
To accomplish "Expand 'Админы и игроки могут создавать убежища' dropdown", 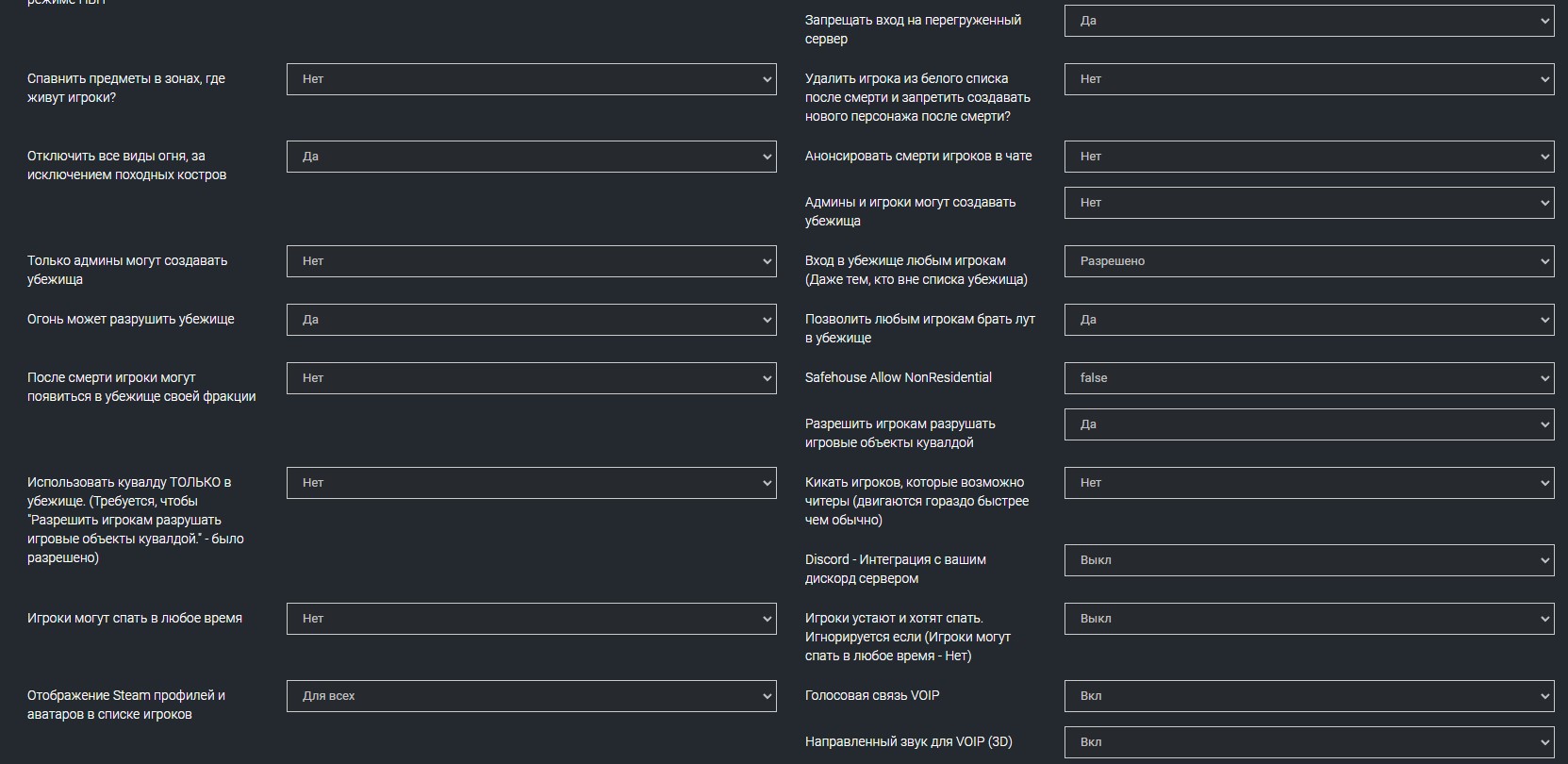I will pos(1309,203).
